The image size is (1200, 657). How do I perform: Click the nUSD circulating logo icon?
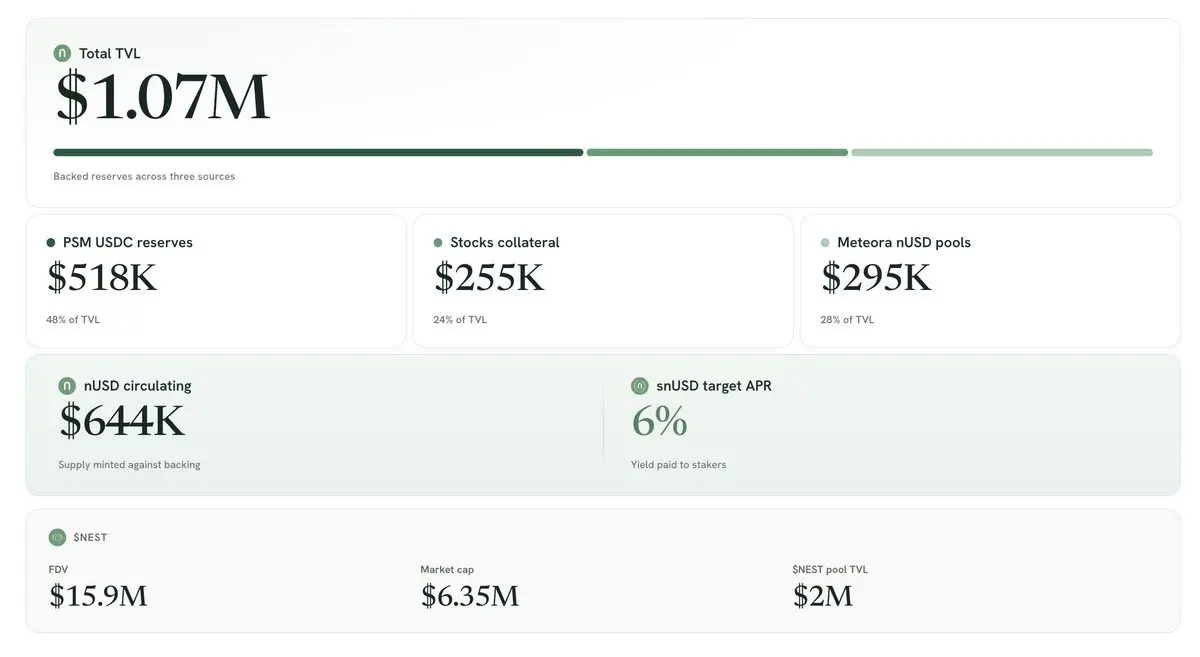67,386
